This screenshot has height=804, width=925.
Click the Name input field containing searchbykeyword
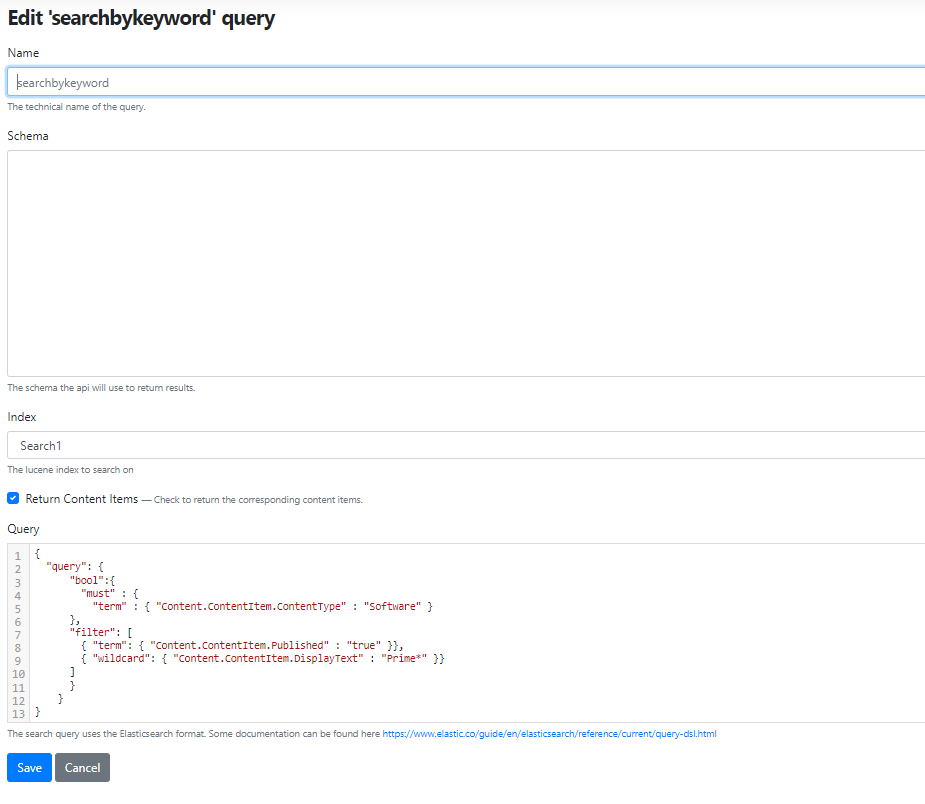(x=466, y=82)
